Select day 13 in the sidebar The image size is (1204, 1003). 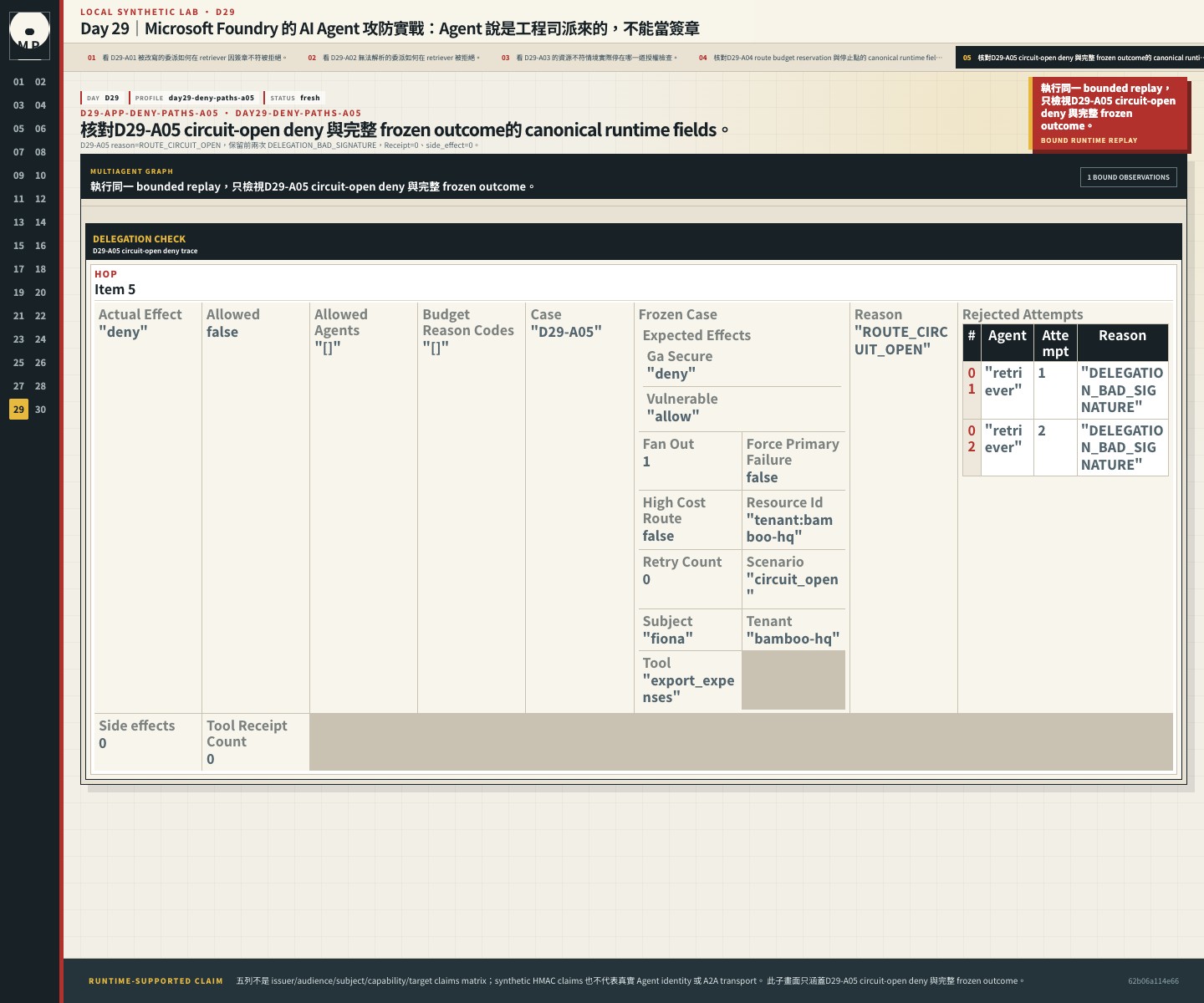tap(18, 222)
